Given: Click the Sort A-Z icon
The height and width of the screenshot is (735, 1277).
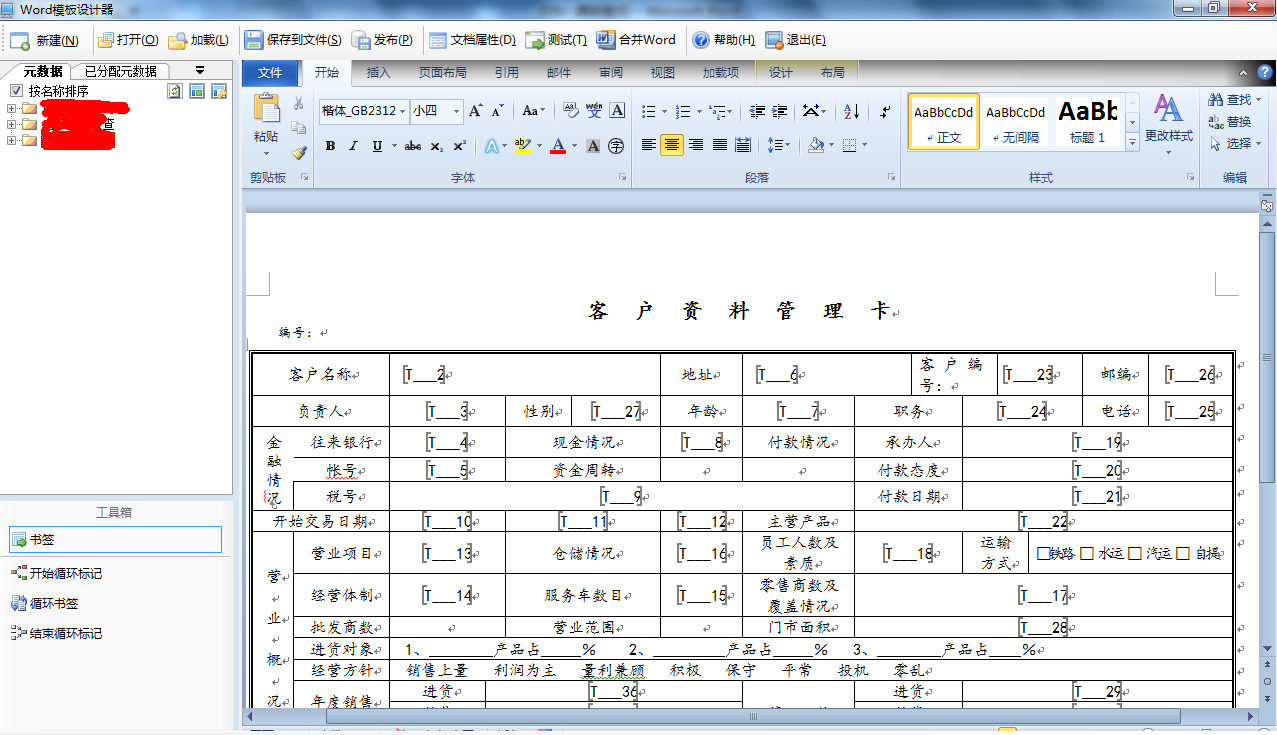Looking at the screenshot, I should pos(851,111).
